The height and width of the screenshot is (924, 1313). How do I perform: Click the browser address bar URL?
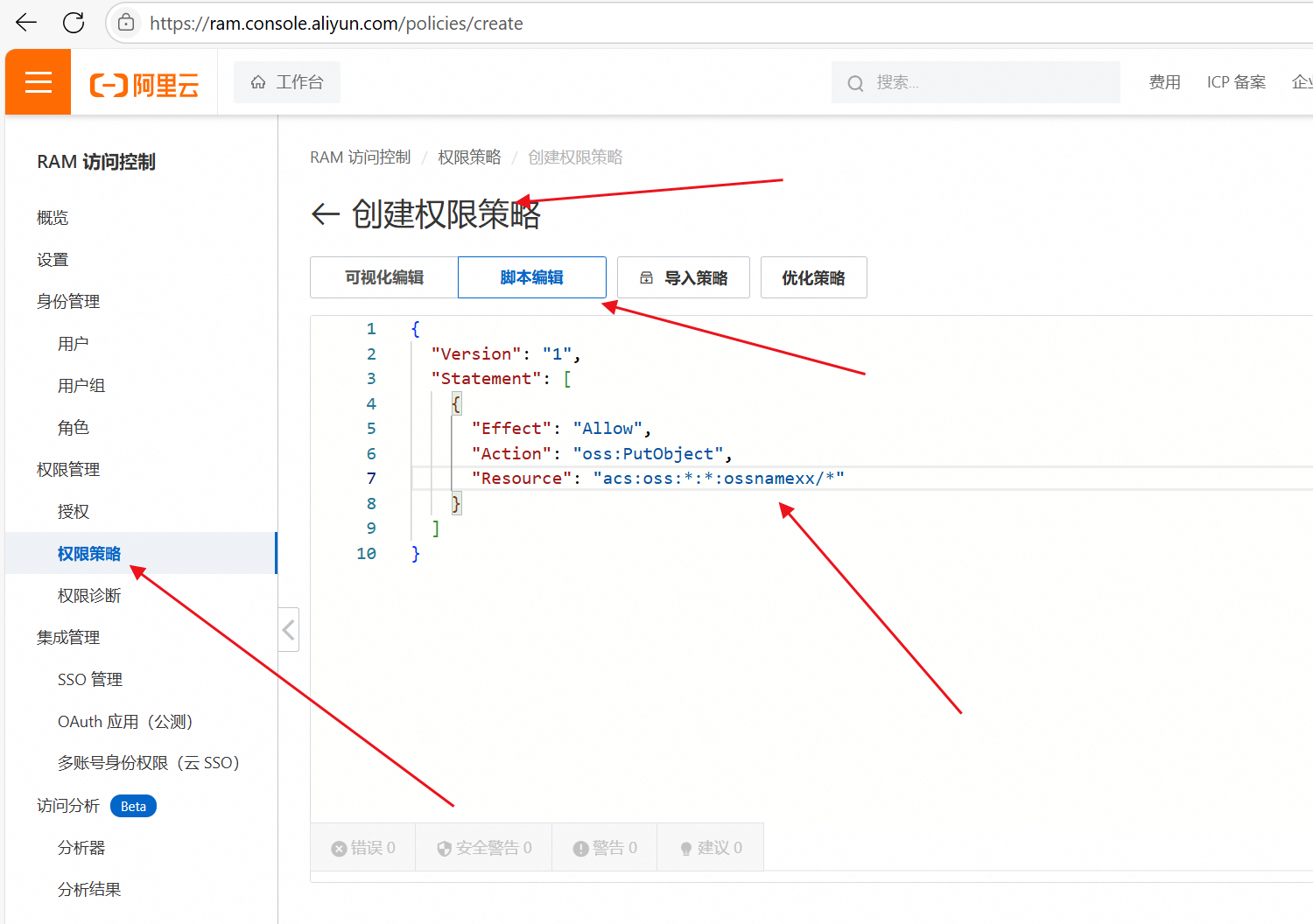pyautogui.click(x=336, y=24)
